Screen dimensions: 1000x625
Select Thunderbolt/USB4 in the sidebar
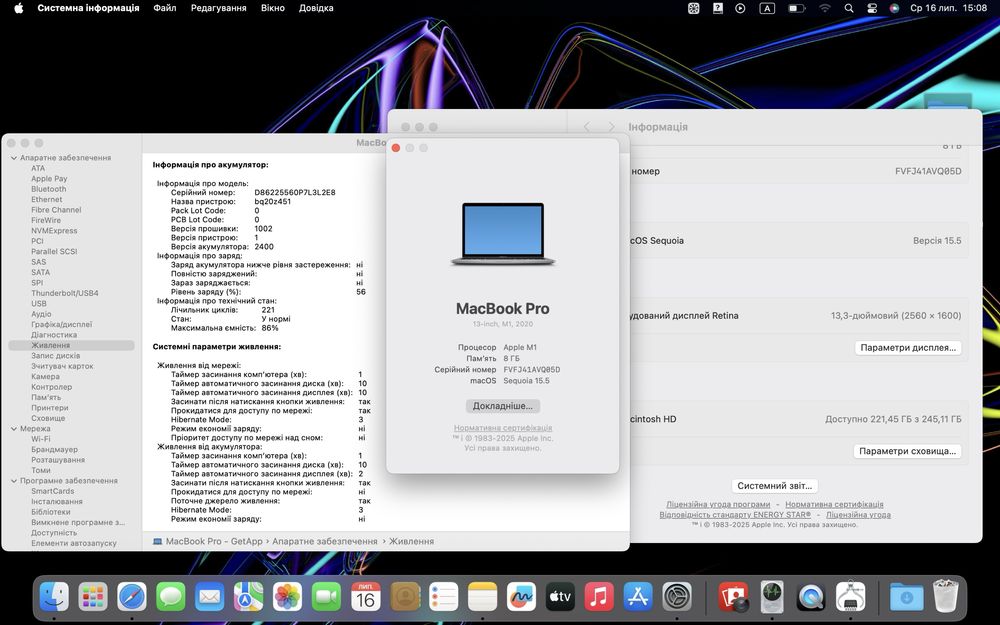(x=65, y=293)
